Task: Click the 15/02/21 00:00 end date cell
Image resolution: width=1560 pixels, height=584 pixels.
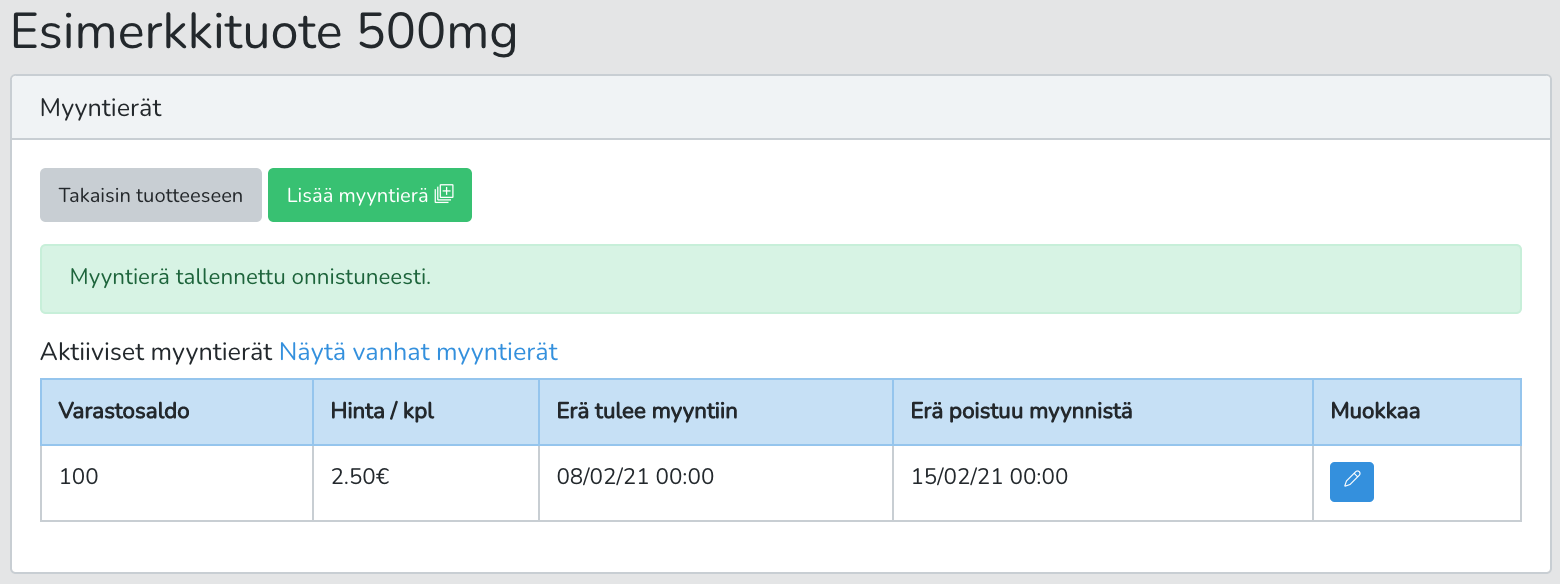Action: 1103,483
